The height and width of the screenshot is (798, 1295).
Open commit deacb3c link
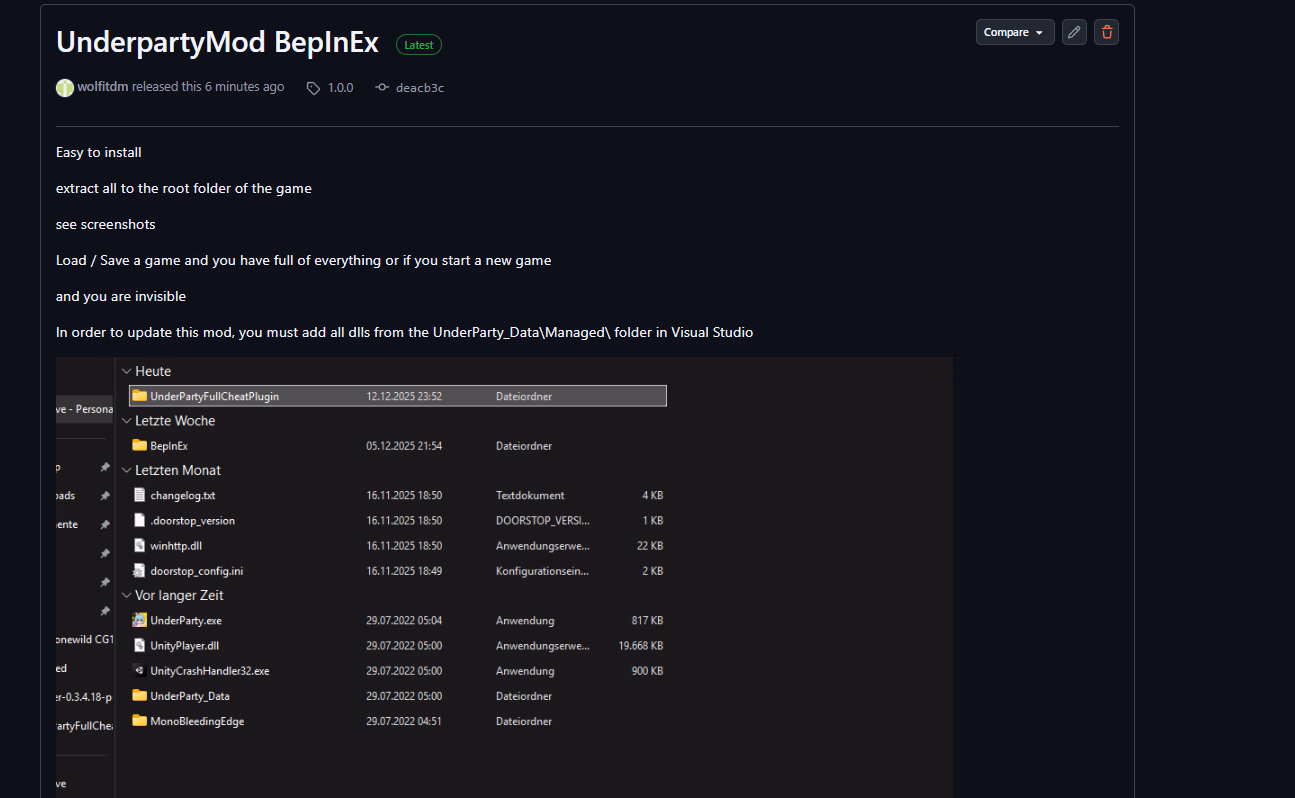[419, 88]
